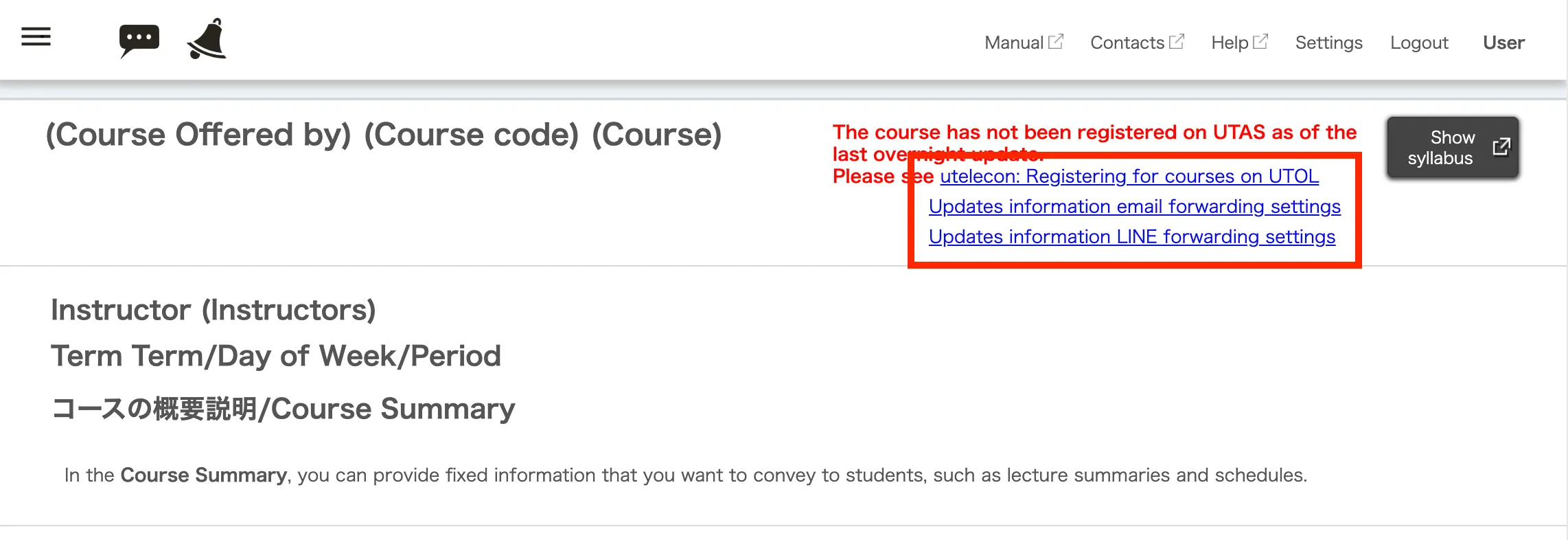
Task: Click the Course Summary section heading
Action: 283,409
